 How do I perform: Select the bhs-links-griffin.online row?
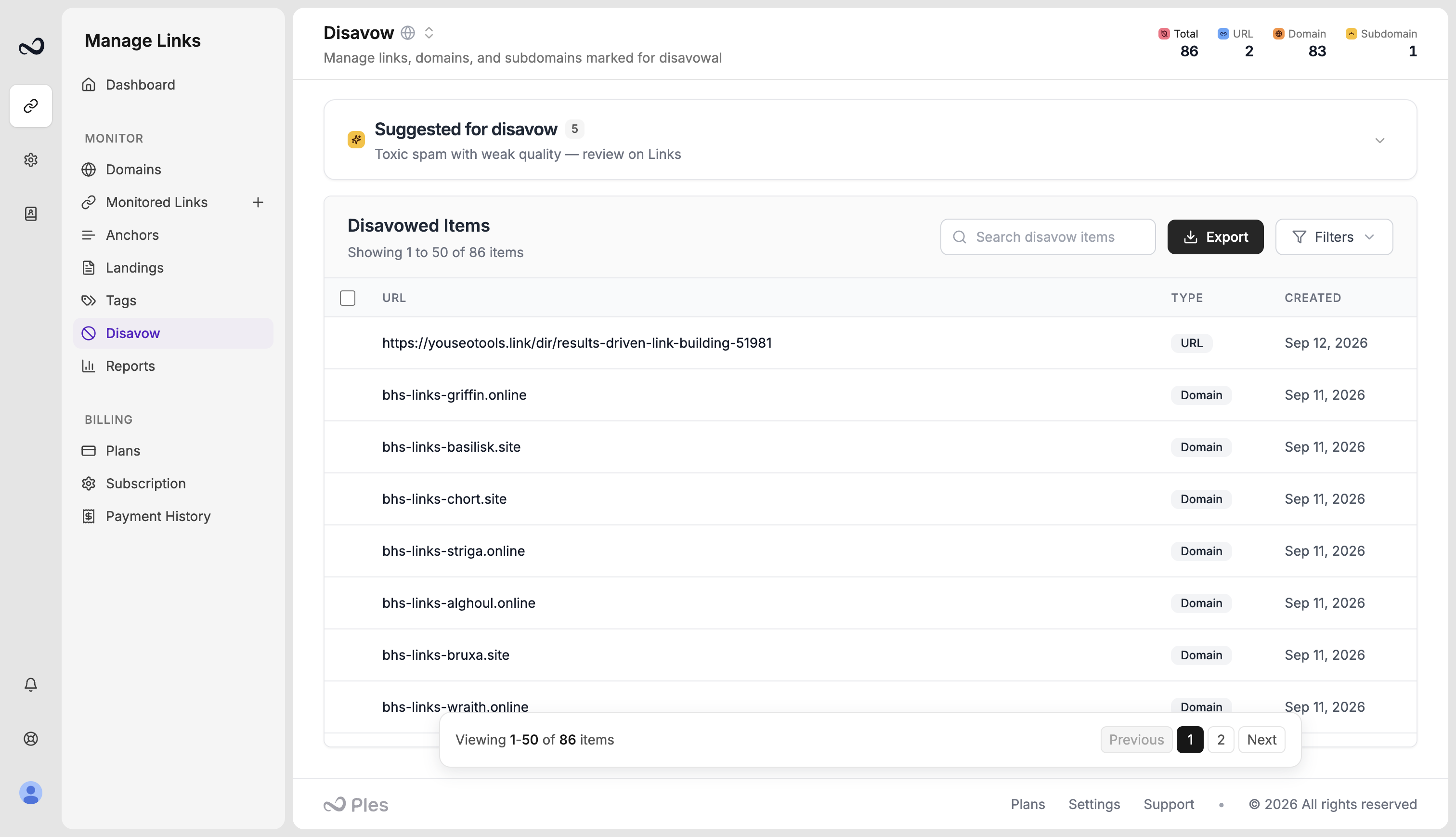tap(870, 395)
